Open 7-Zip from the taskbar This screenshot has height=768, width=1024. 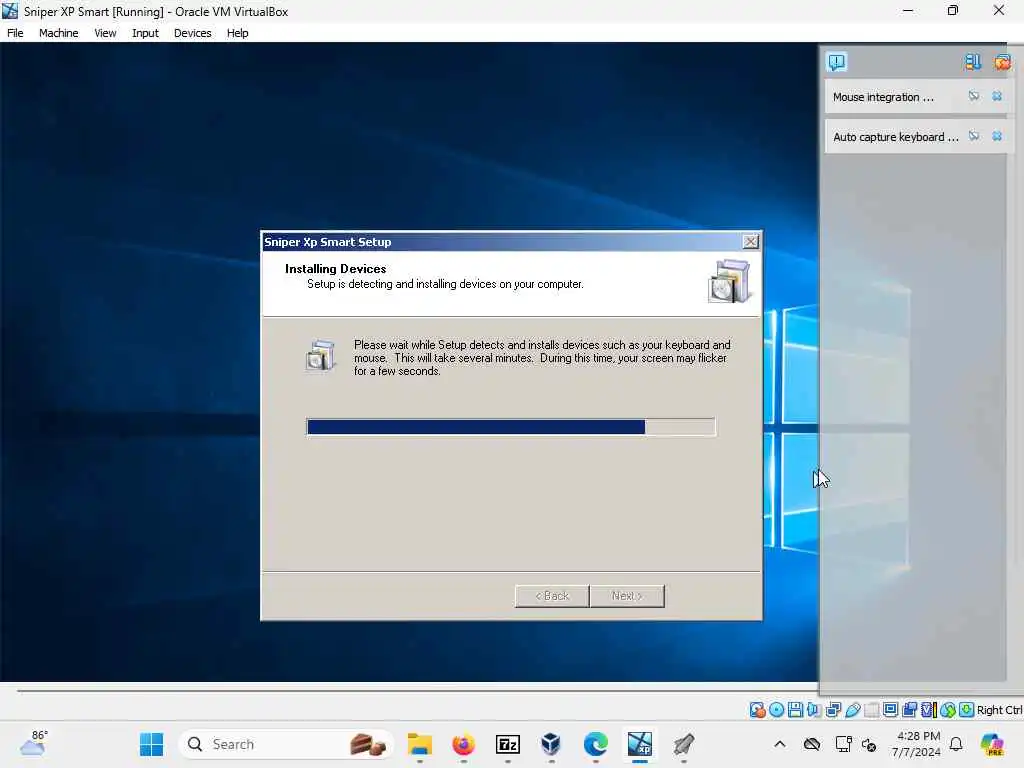coord(507,744)
